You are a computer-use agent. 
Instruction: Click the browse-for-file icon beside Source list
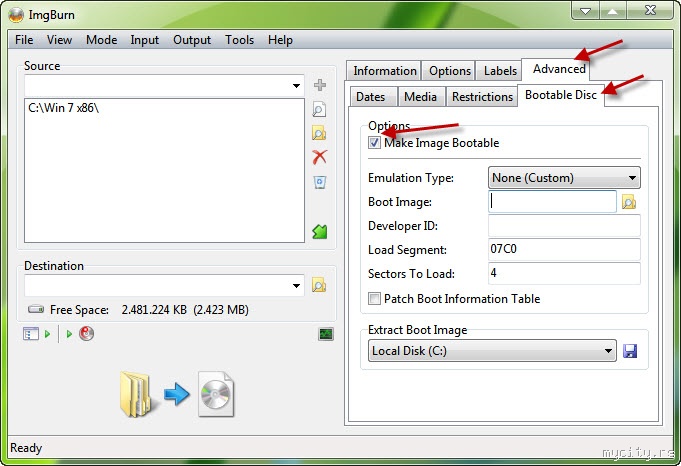click(x=319, y=109)
